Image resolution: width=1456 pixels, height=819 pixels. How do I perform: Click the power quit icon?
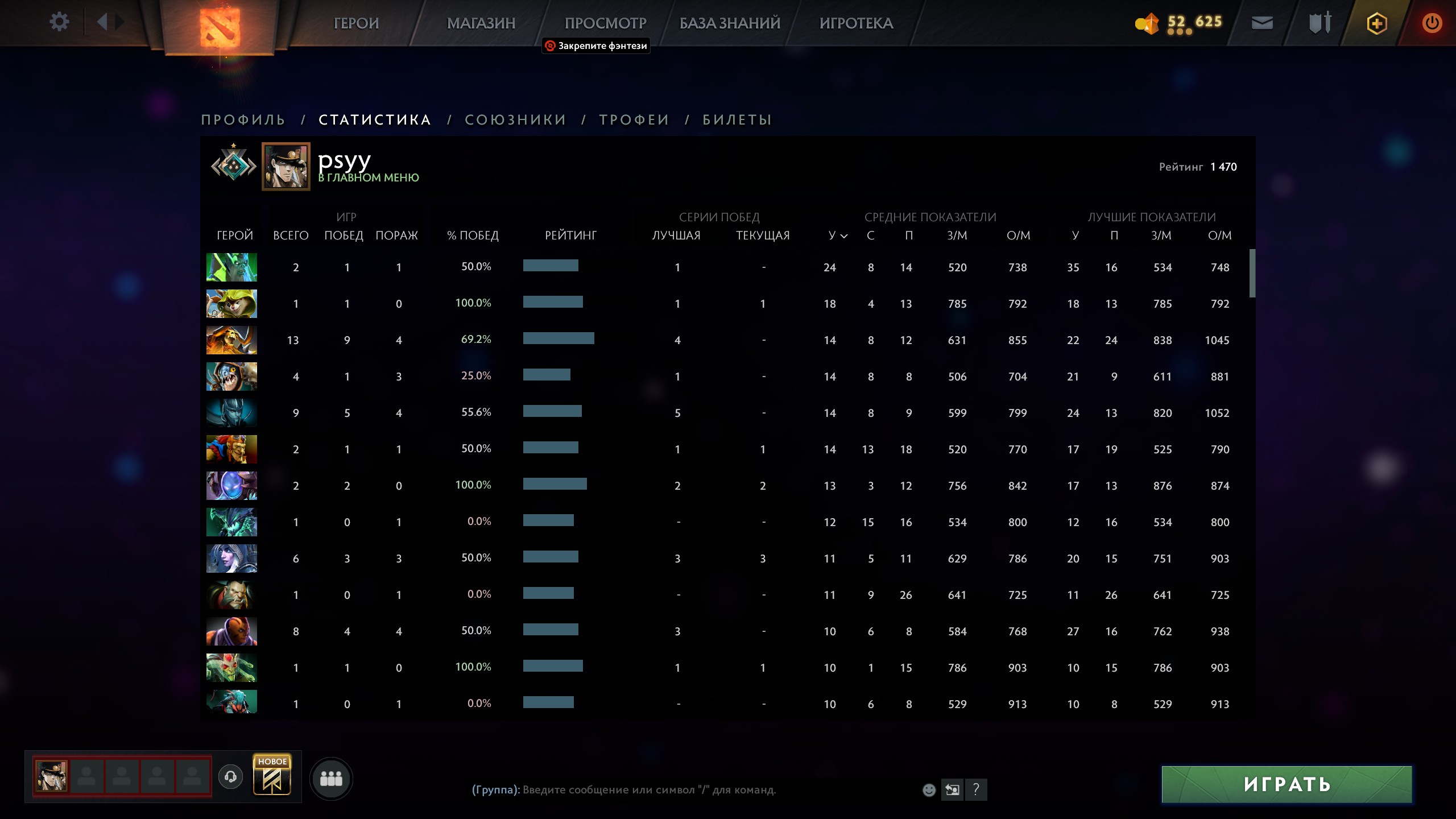tap(1432, 23)
